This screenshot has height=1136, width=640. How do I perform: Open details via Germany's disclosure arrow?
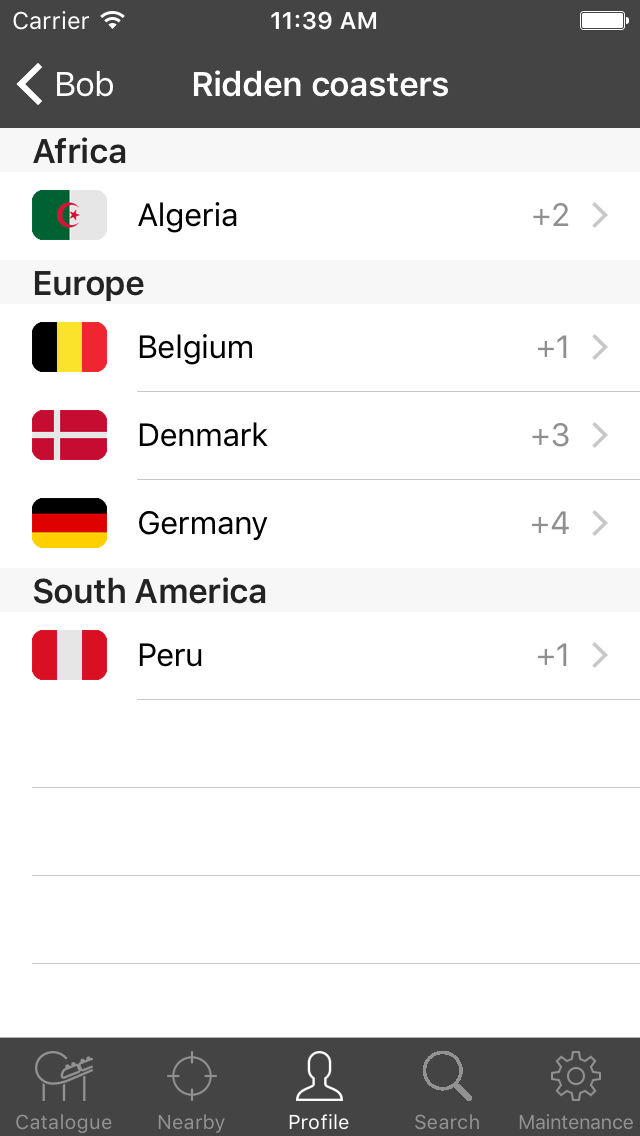[600, 522]
